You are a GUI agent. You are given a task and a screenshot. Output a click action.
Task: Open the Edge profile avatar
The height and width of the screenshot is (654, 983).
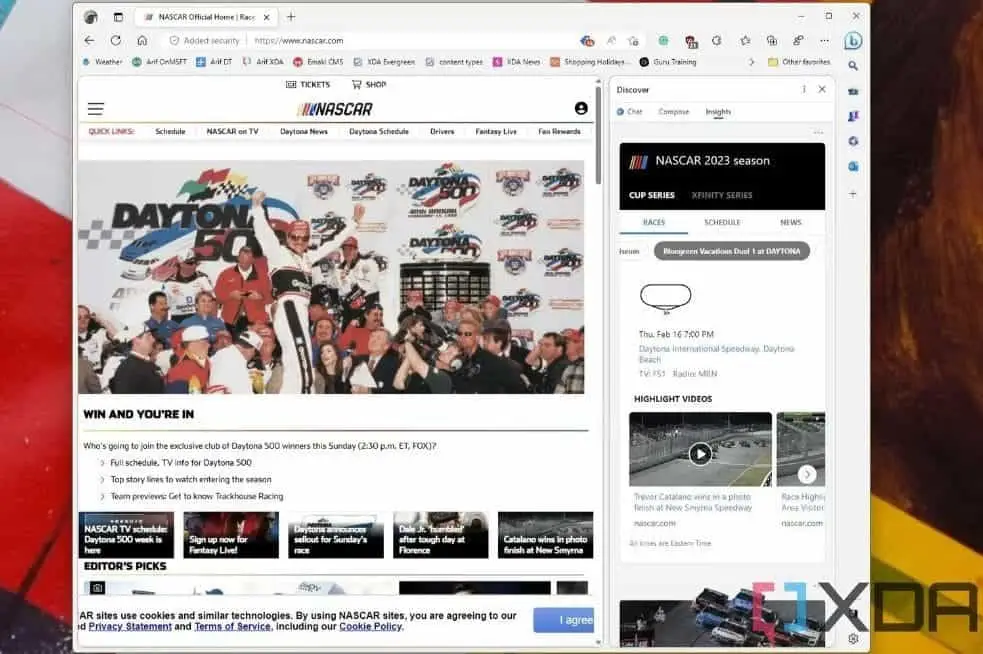pos(91,18)
